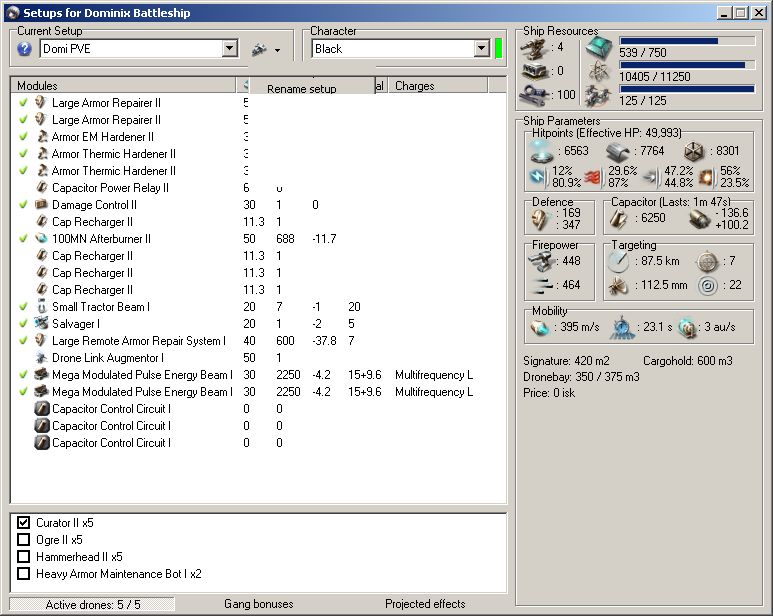The width and height of the screenshot is (773, 616).
Task: Toggle 100MN Afterburner II active checkmark
Action: pos(23,239)
